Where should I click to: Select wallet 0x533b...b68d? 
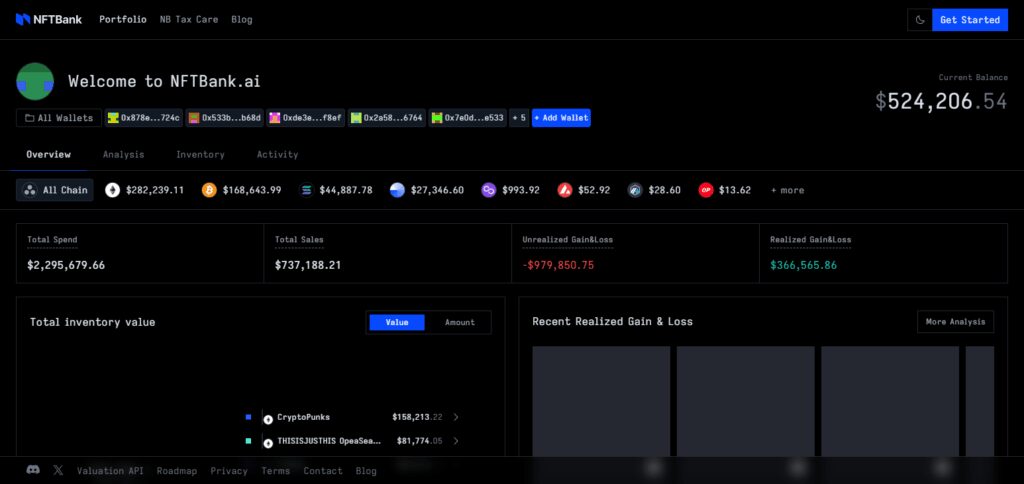click(x=225, y=118)
